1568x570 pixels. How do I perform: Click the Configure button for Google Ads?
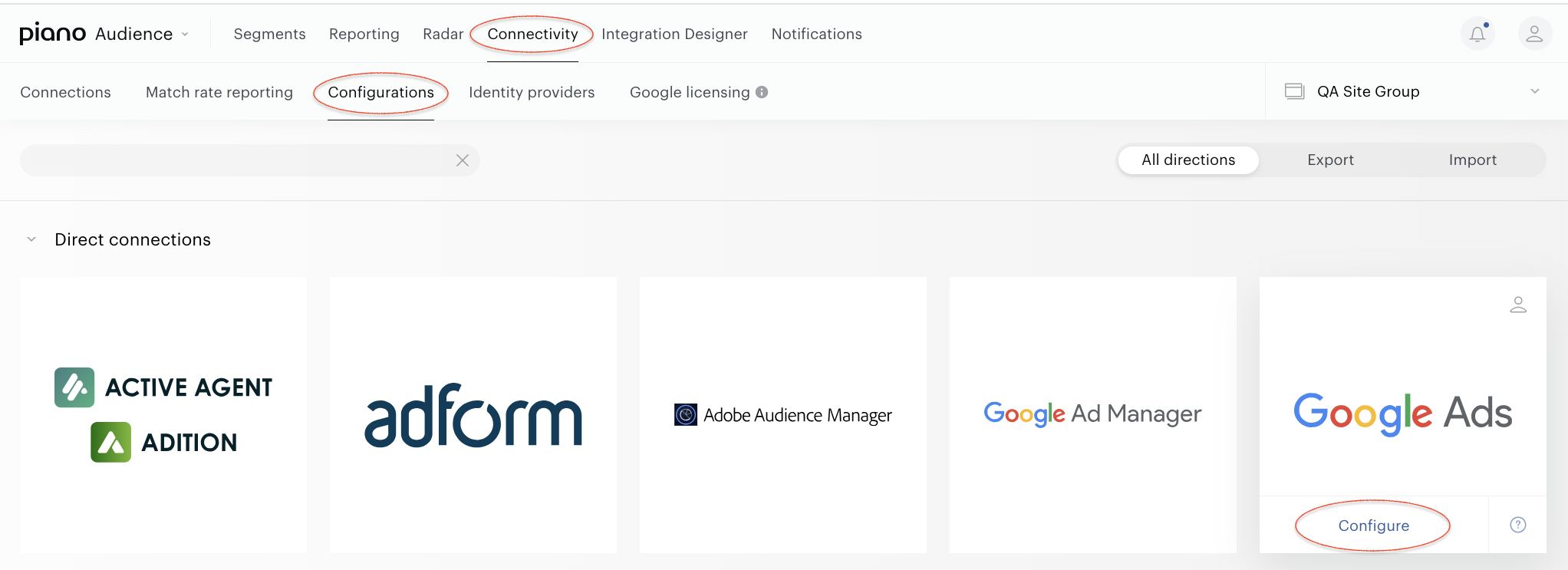[1373, 526]
